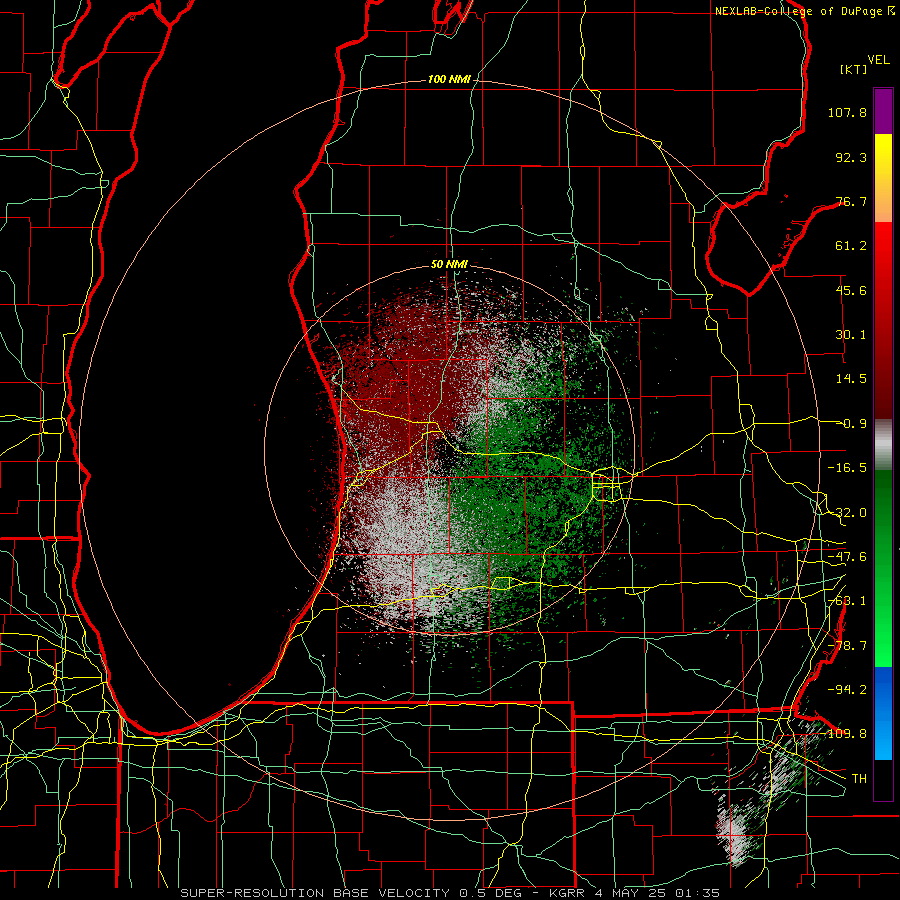Click the yellow-orange segment of the color bar
The image size is (900, 900).
point(883,178)
